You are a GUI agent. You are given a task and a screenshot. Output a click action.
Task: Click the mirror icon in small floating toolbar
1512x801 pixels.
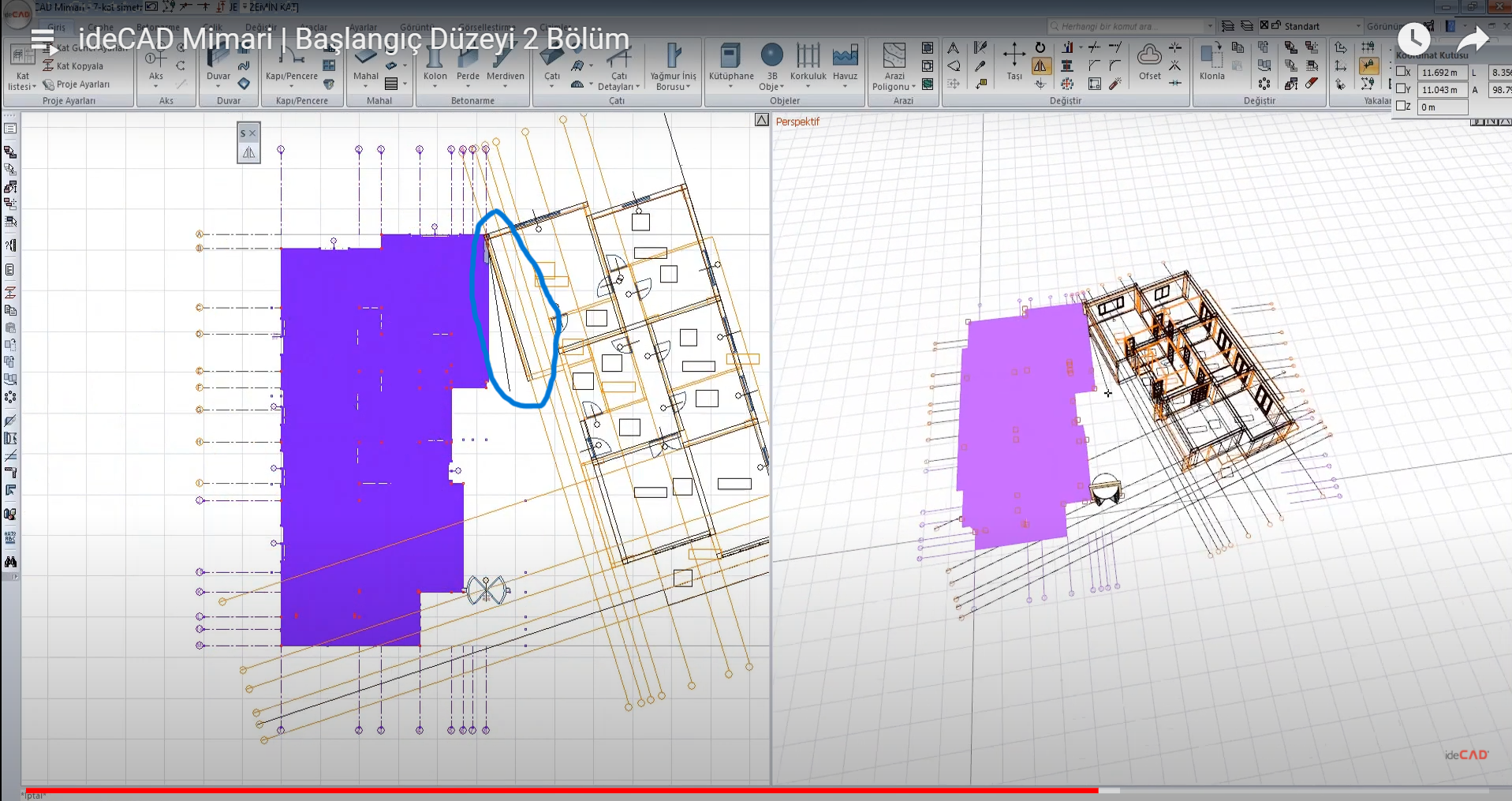pyautogui.click(x=248, y=152)
